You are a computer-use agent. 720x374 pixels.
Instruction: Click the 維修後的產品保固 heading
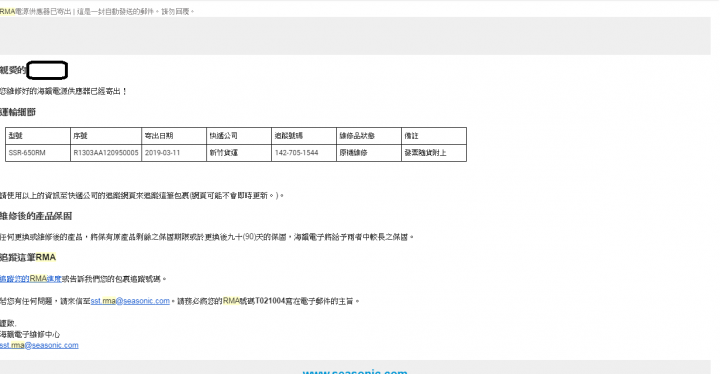[x=36, y=216]
